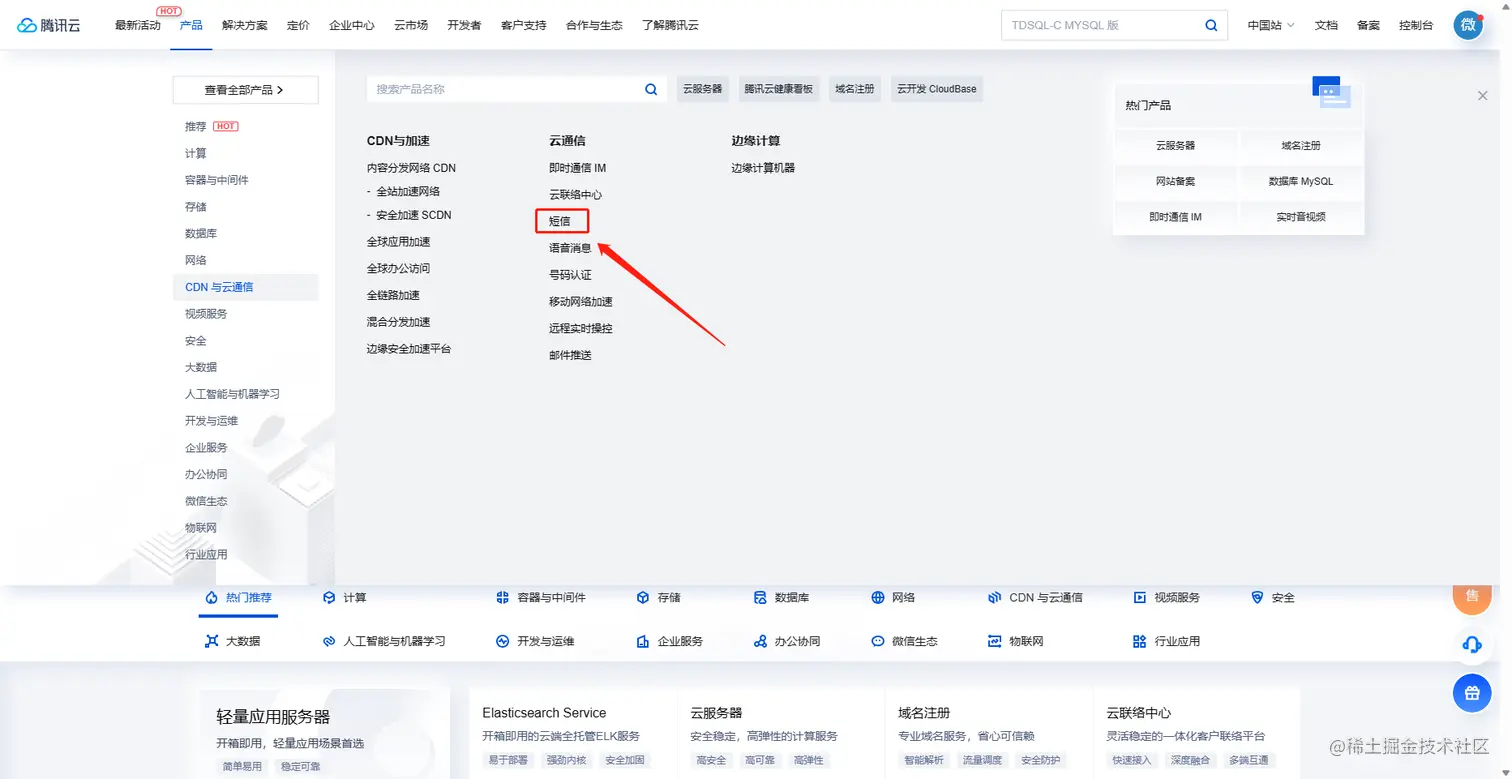Open 定价 in top navigation
Viewport: 1512px width, 779px height.
(x=298, y=25)
